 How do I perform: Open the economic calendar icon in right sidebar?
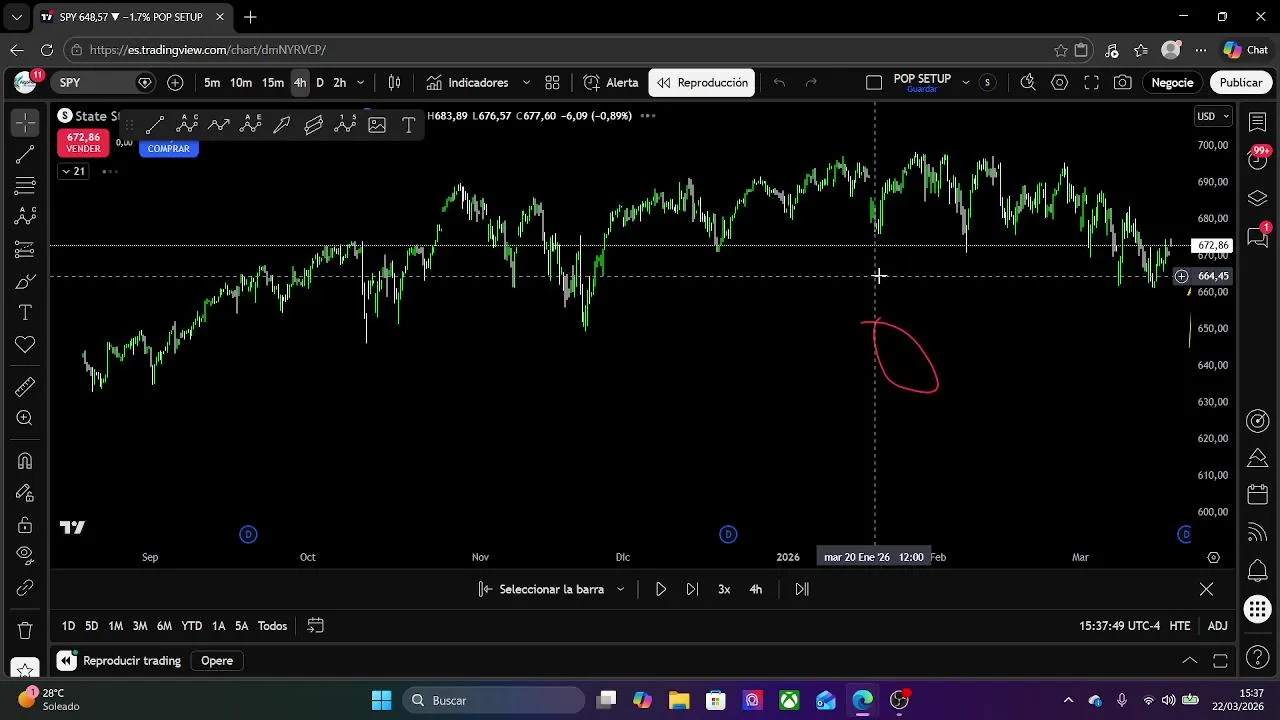coord(1258,495)
